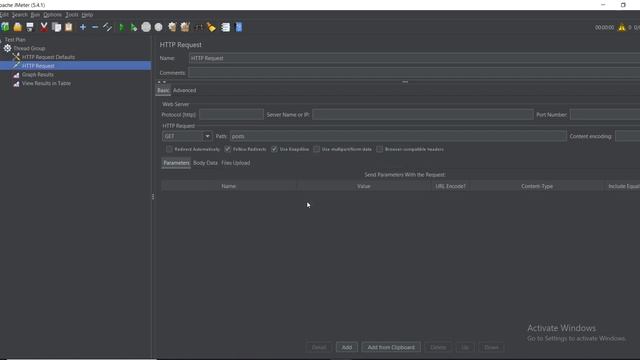Click the HTTP Request Defaults wrench icon
This screenshot has width=640, height=360.
16,57
